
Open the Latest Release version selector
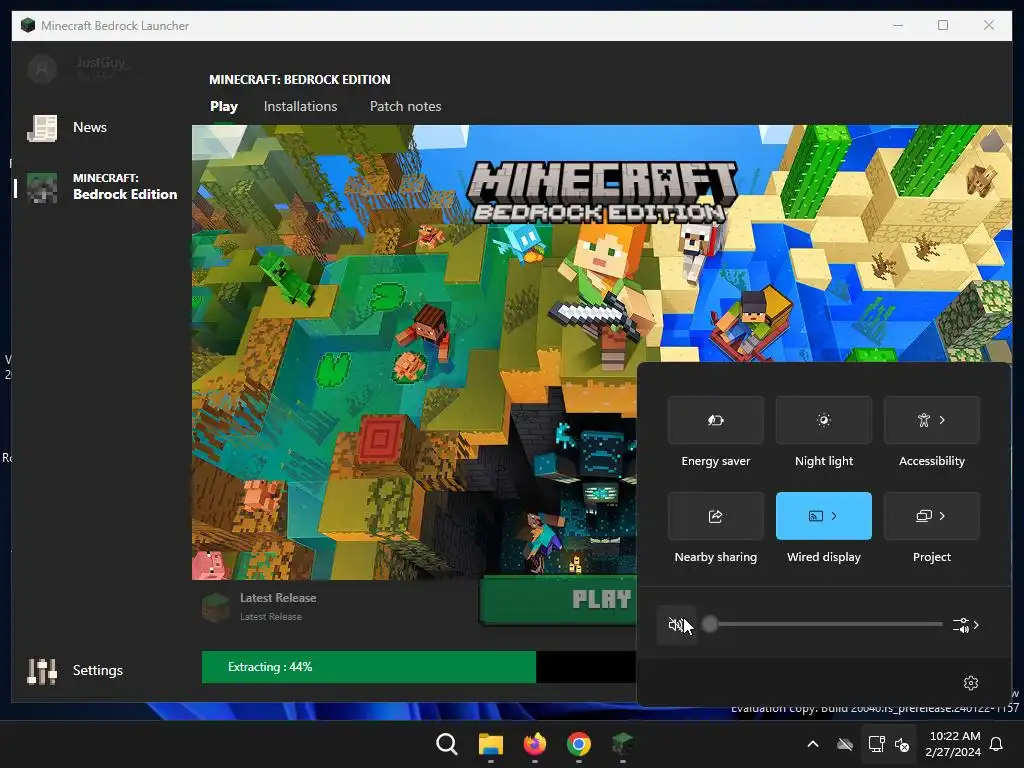261,607
